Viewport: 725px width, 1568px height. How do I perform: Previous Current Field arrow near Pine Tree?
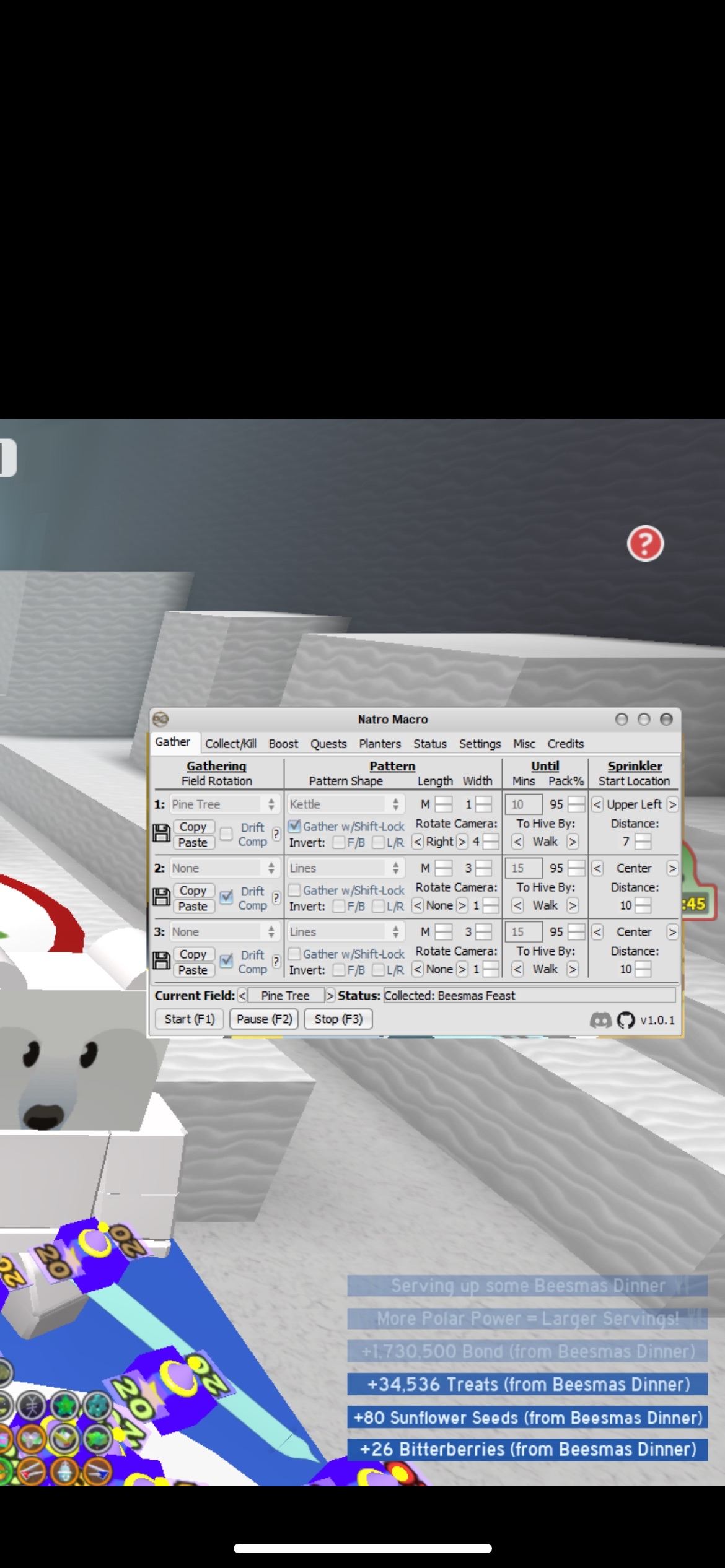[242, 995]
